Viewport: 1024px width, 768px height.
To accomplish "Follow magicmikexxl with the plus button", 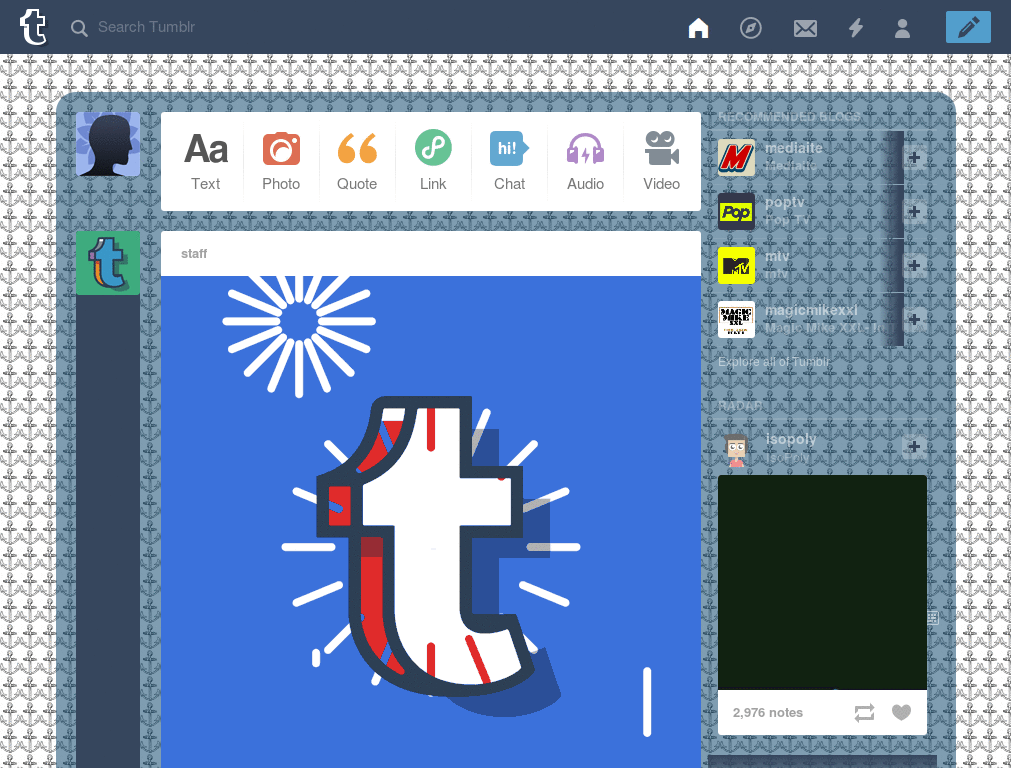I will (x=914, y=319).
